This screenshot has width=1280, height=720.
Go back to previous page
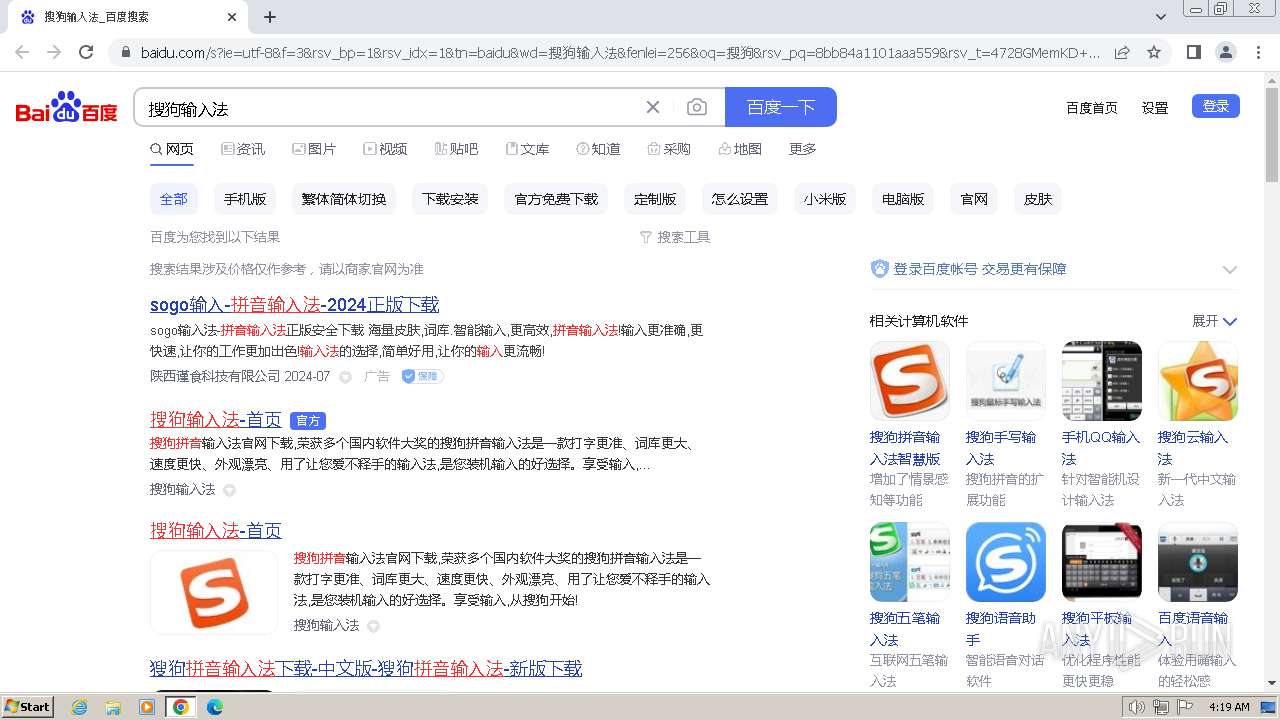tap(22, 52)
